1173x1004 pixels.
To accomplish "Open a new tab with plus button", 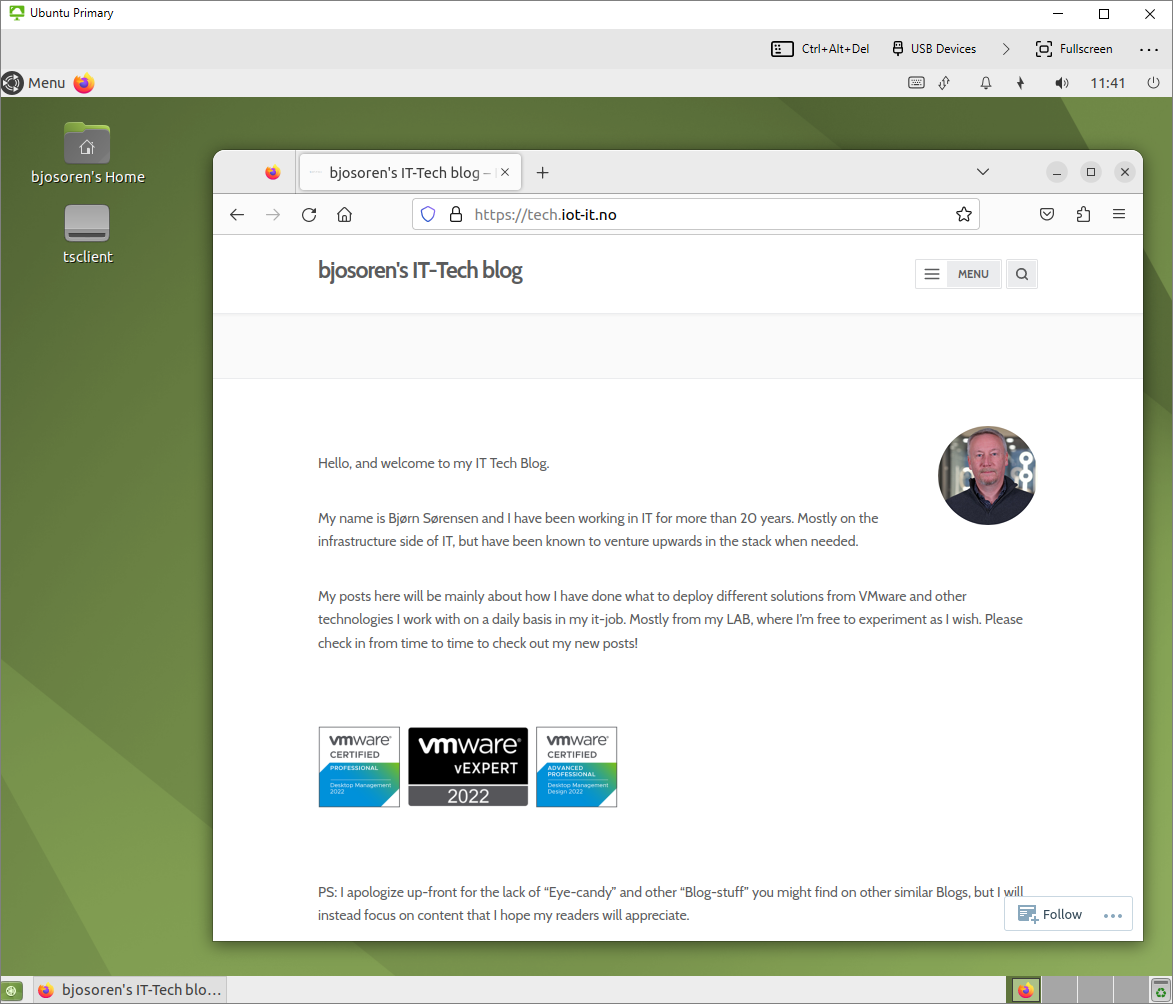I will tap(542, 172).
